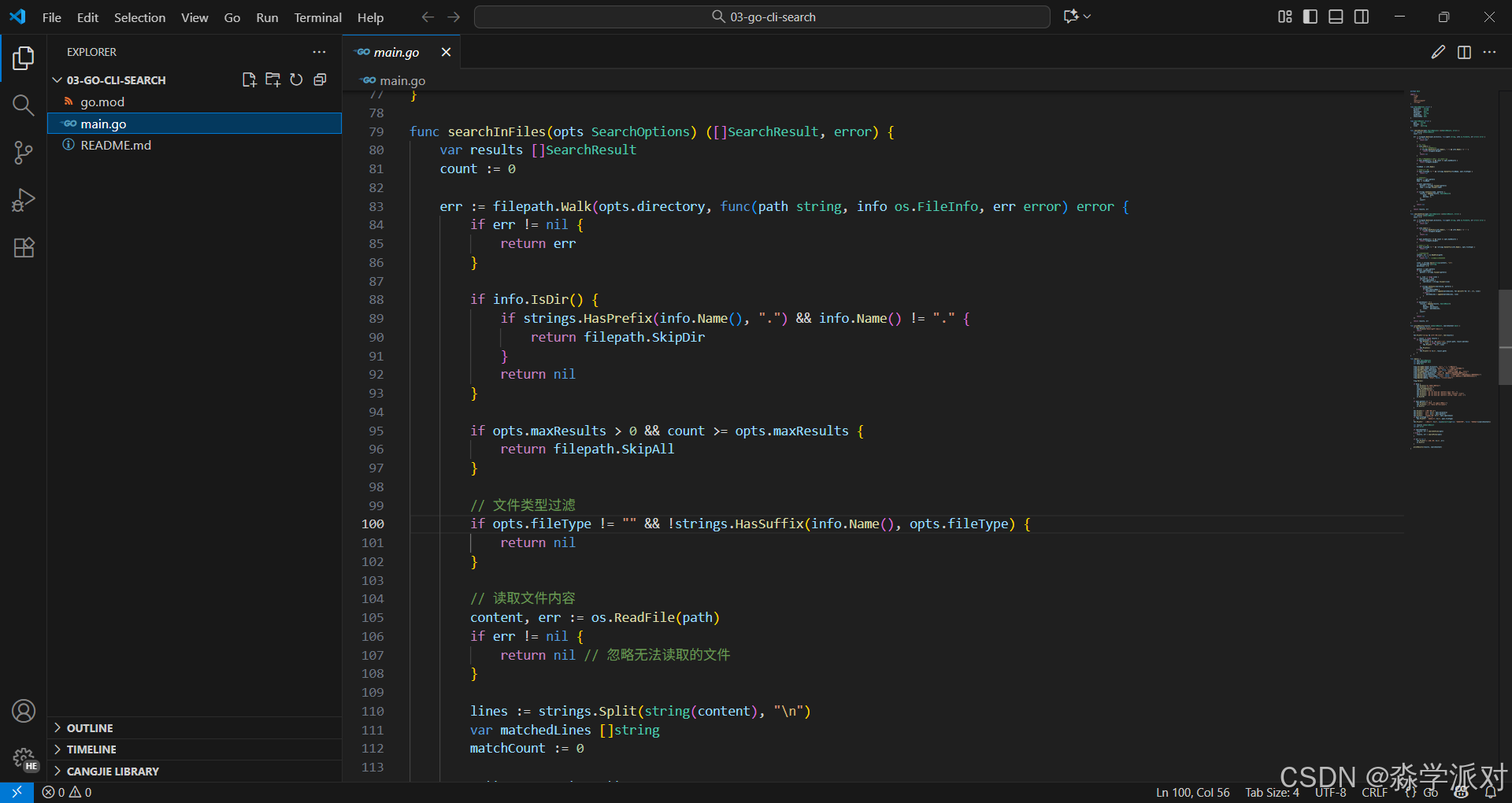Click matchCount variable on line 112
The image size is (1512, 803).
pyautogui.click(x=507, y=748)
